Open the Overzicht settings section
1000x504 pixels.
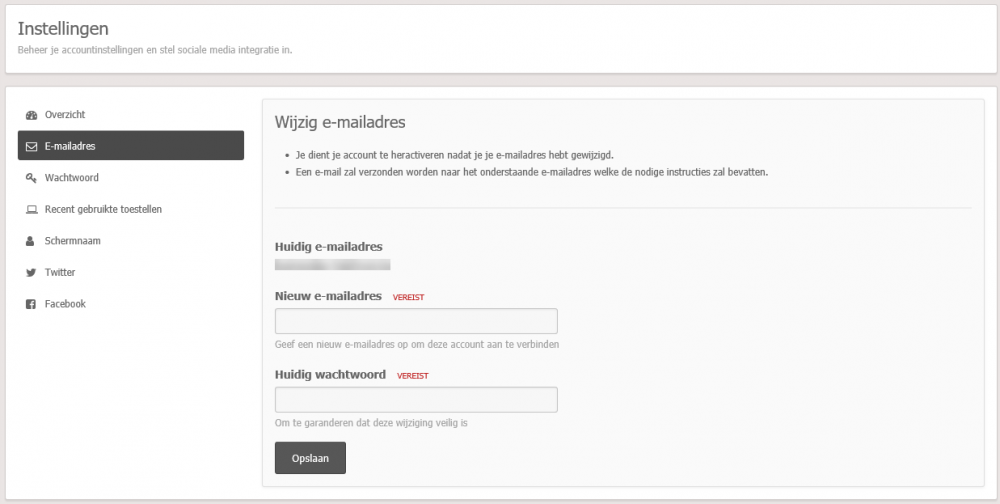tap(65, 115)
